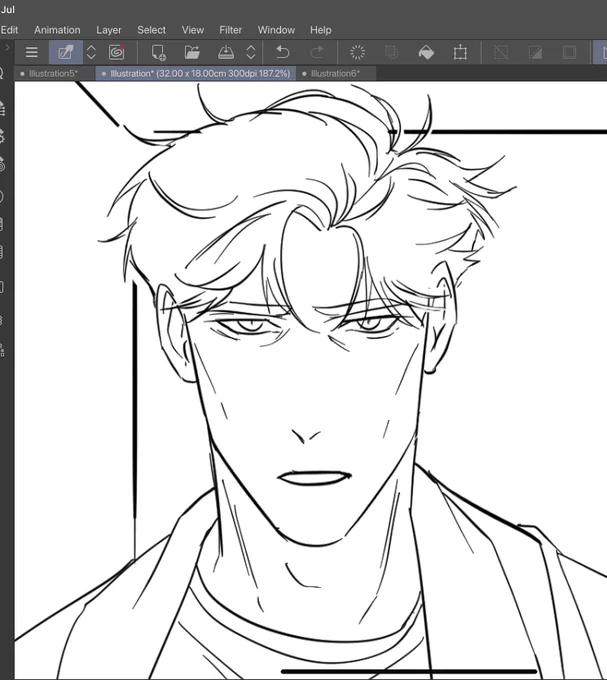Open the Select menu

pos(151,30)
